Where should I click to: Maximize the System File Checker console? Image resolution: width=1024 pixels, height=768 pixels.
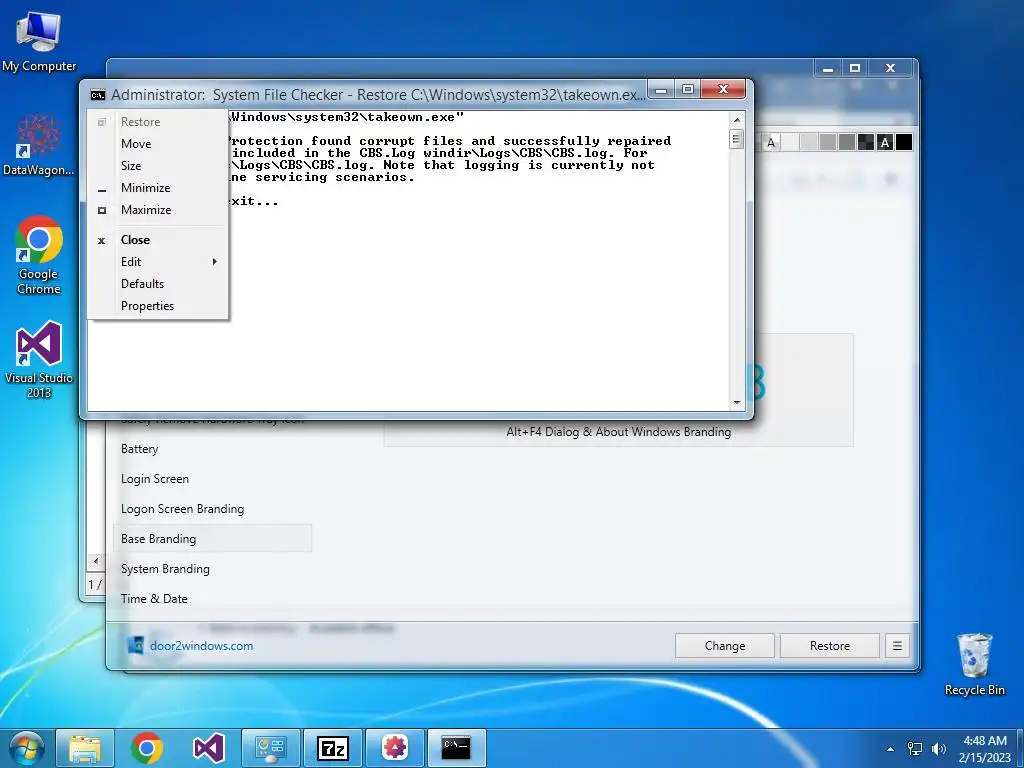click(687, 89)
